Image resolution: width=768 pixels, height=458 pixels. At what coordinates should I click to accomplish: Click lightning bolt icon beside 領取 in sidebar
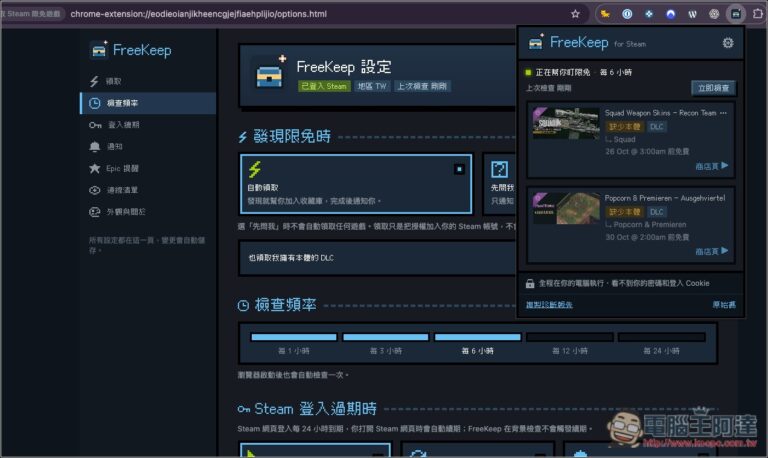(94, 81)
